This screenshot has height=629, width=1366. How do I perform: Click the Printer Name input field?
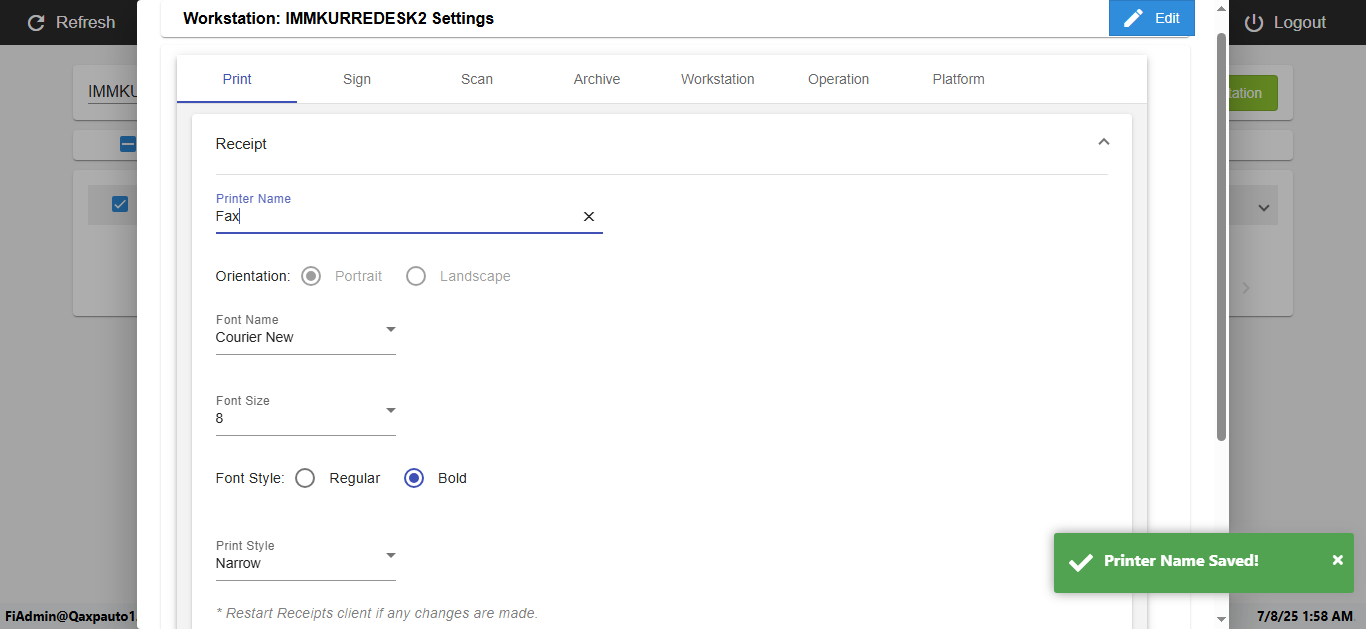click(x=395, y=216)
